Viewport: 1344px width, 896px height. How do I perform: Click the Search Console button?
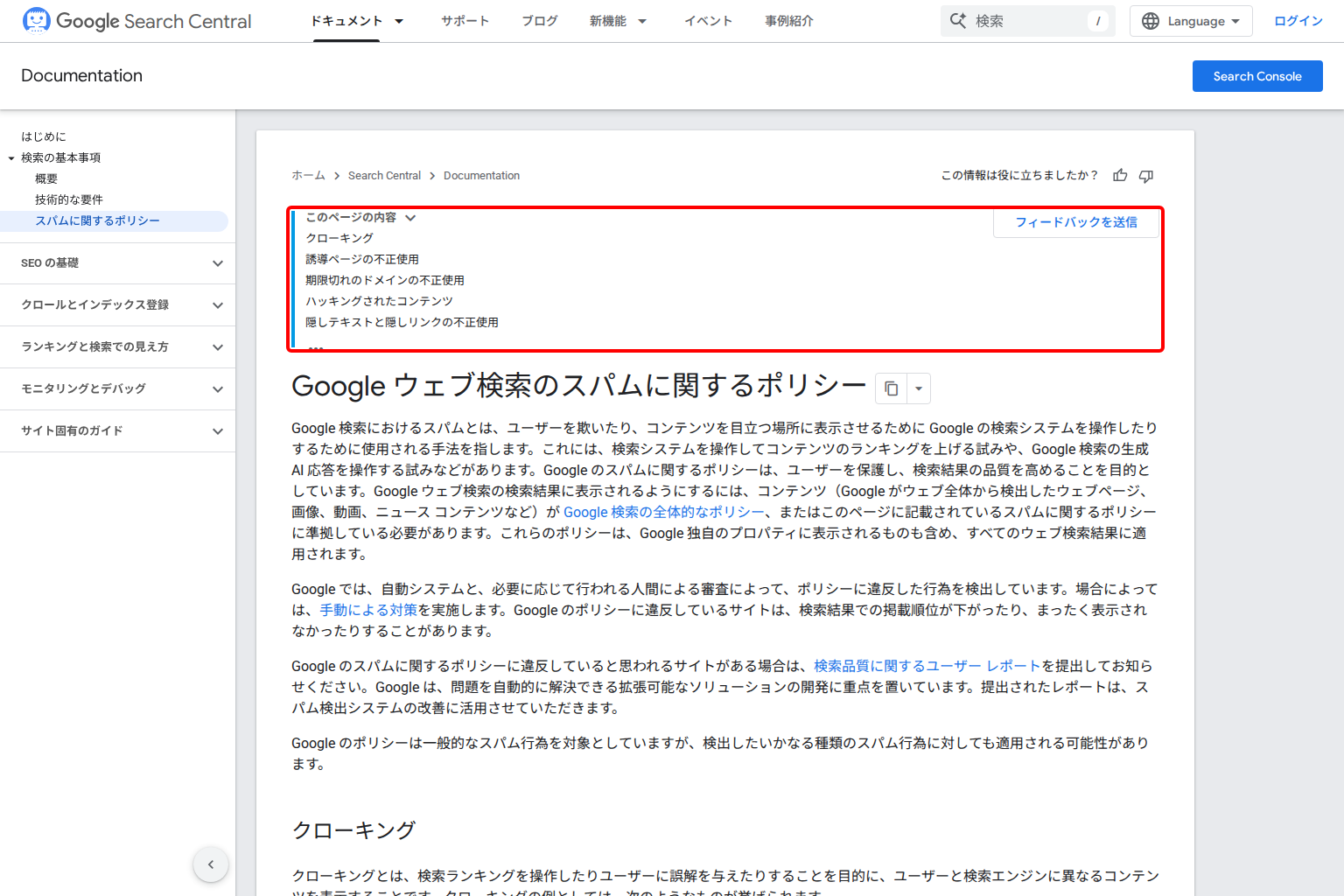pyautogui.click(x=1257, y=76)
